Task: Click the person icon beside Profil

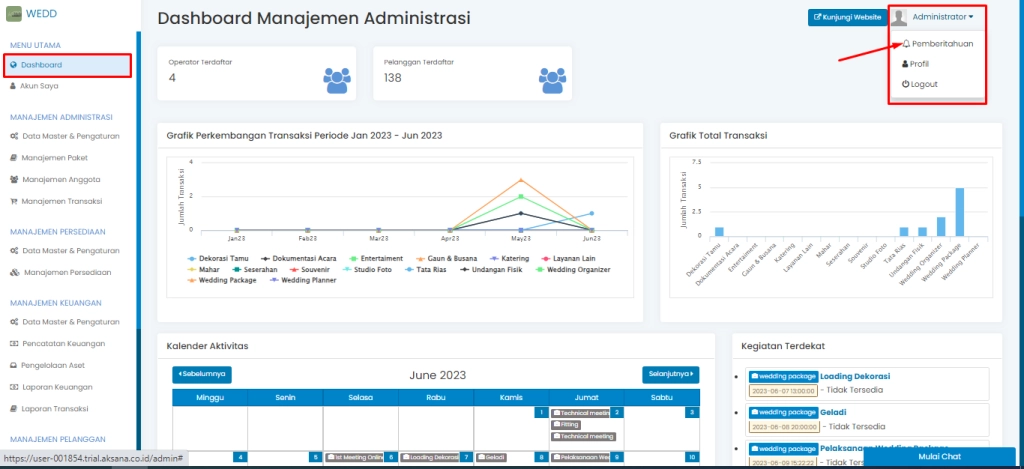Action: coord(906,64)
